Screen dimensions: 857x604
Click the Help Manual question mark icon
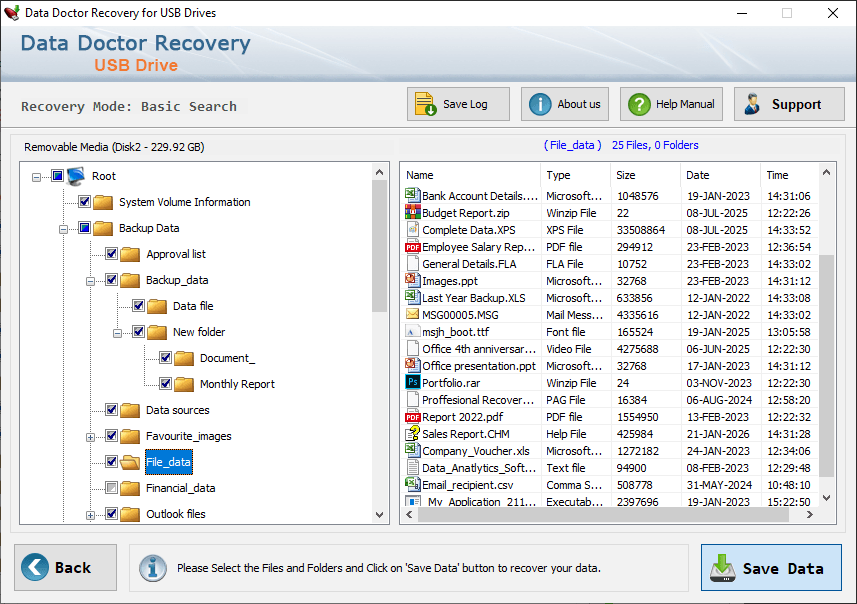pos(639,104)
